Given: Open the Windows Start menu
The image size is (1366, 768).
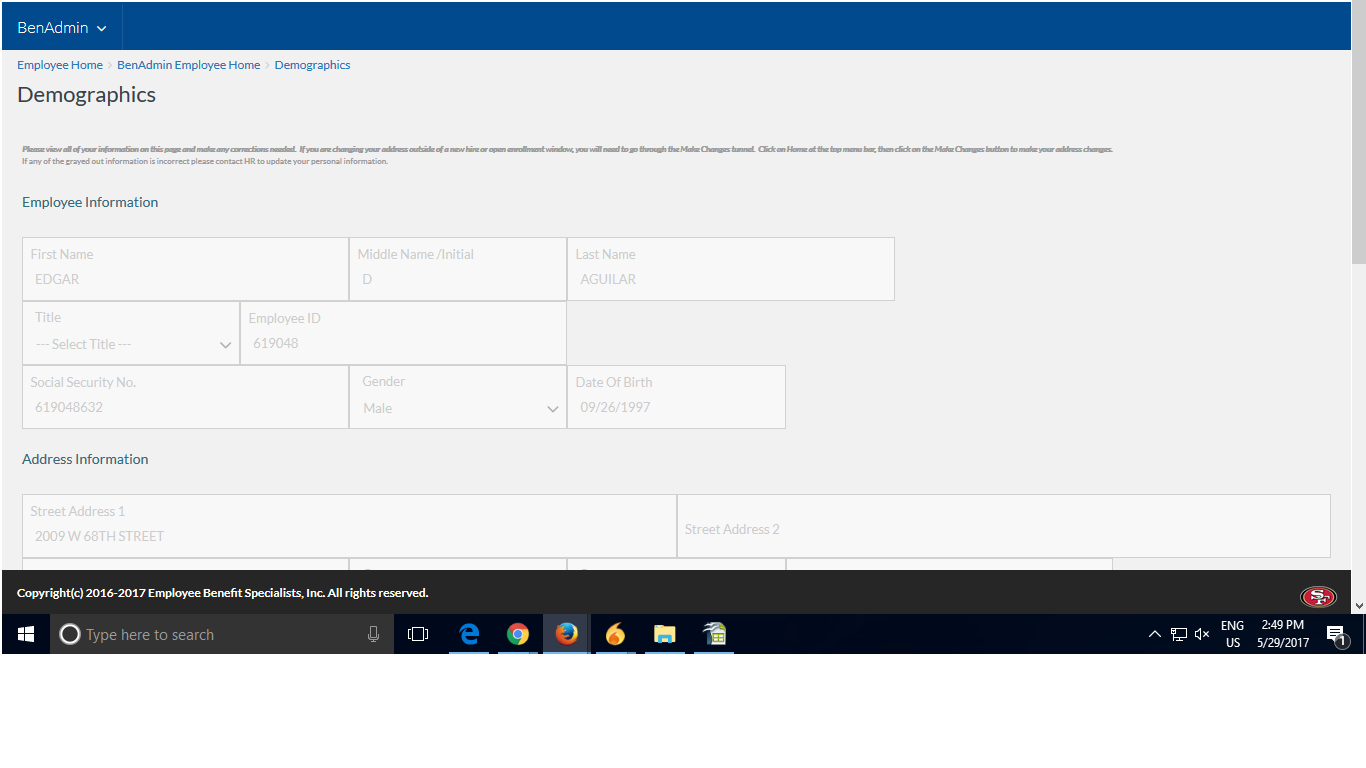Looking at the screenshot, I should 26,634.
